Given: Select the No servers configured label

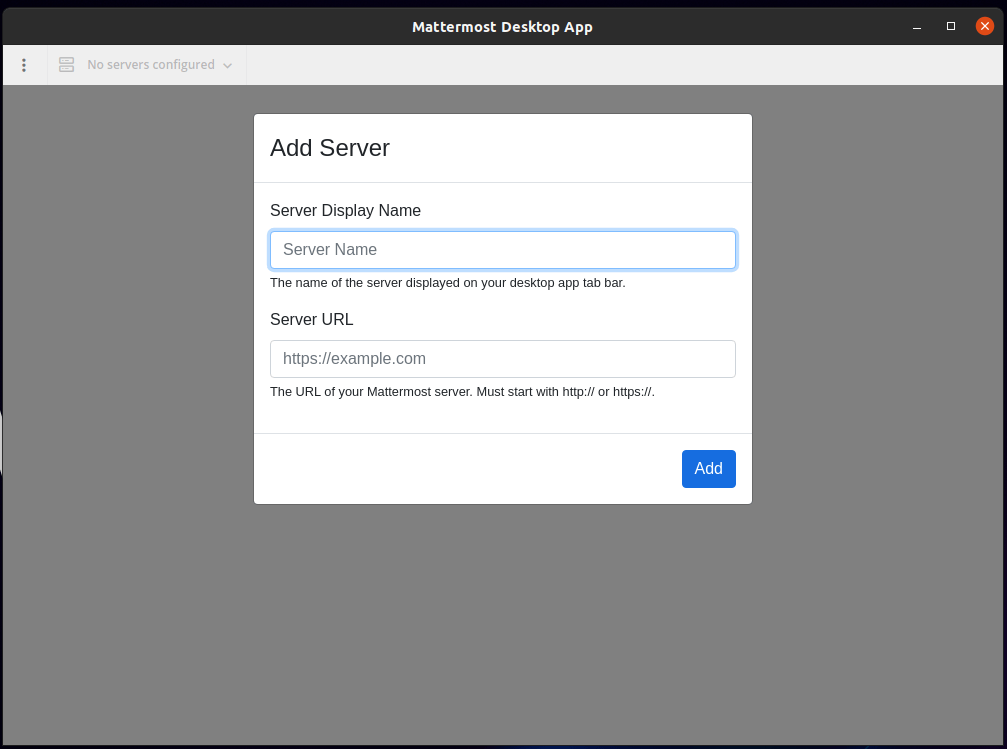Looking at the screenshot, I should point(152,64).
